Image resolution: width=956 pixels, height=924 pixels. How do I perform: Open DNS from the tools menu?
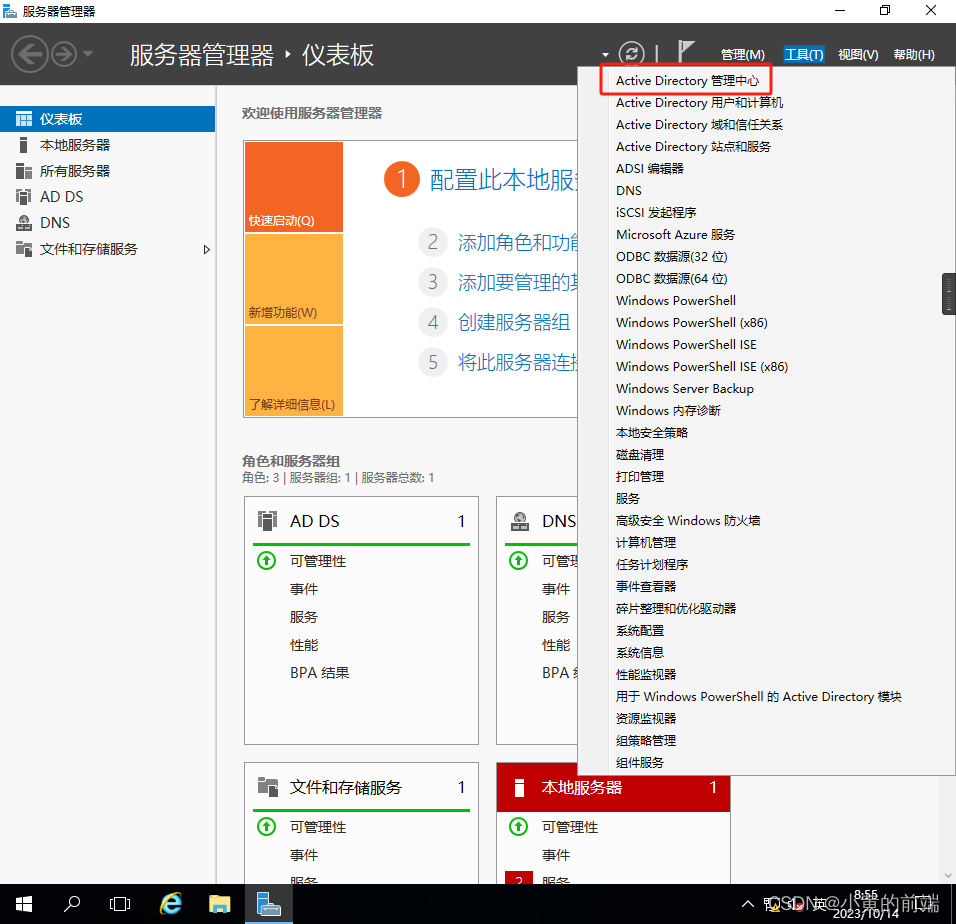pos(629,191)
